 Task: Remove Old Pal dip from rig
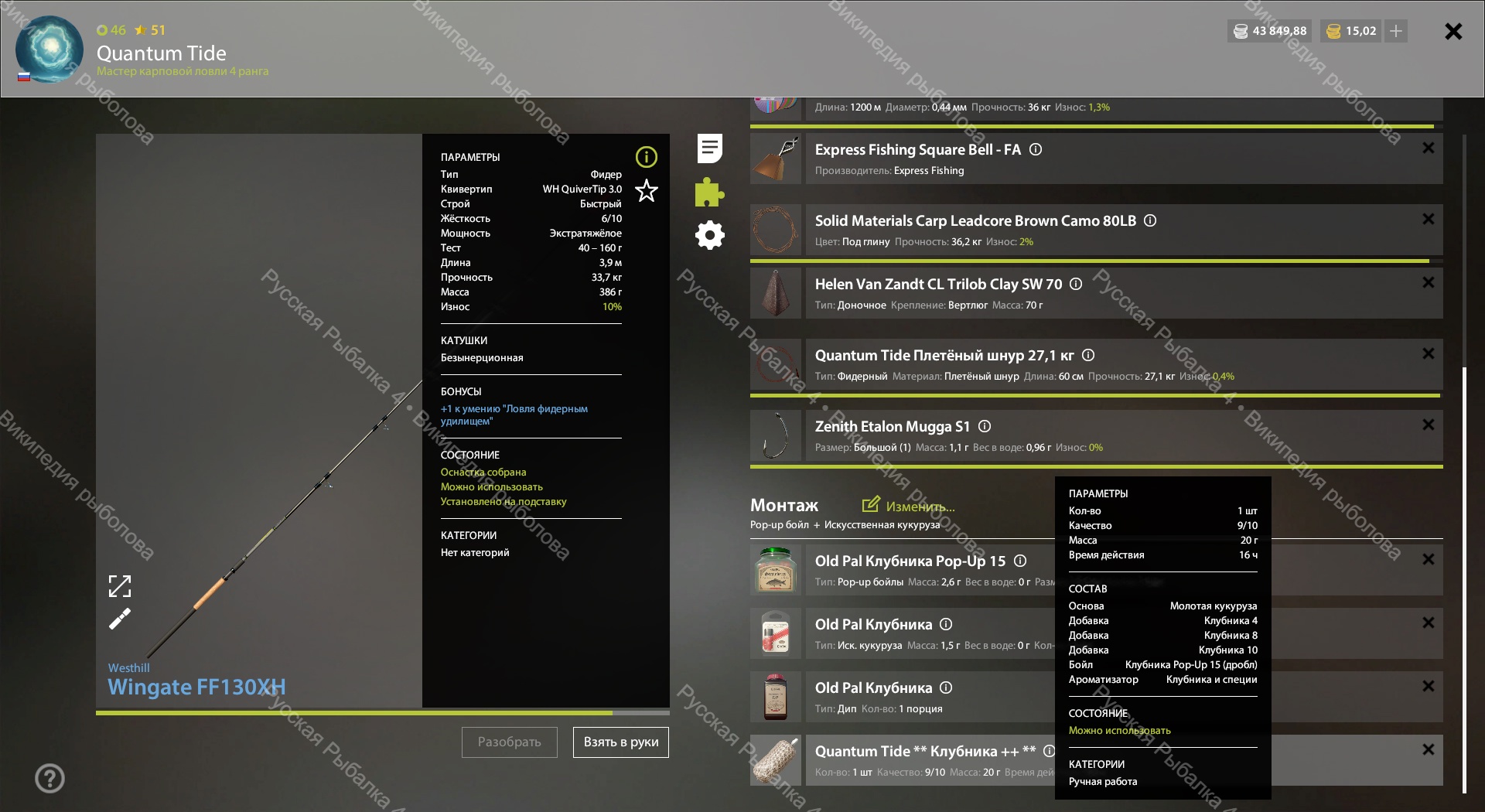click(x=1429, y=686)
